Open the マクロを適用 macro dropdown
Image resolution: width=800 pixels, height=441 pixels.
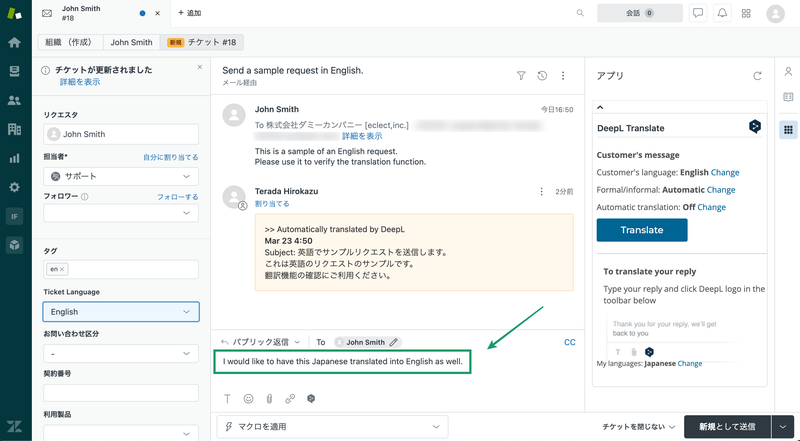(333, 427)
